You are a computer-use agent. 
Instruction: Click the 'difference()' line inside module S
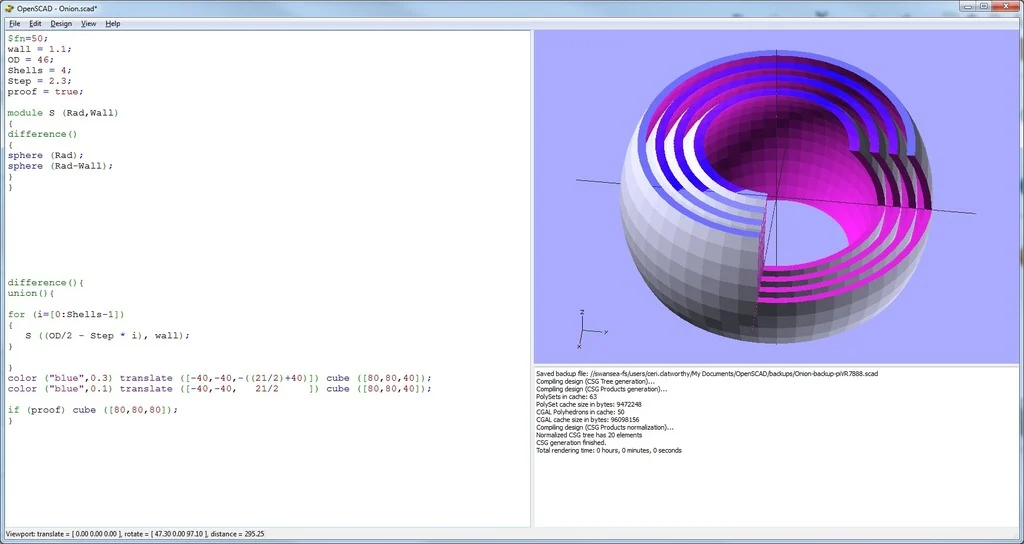[x=42, y=134]
